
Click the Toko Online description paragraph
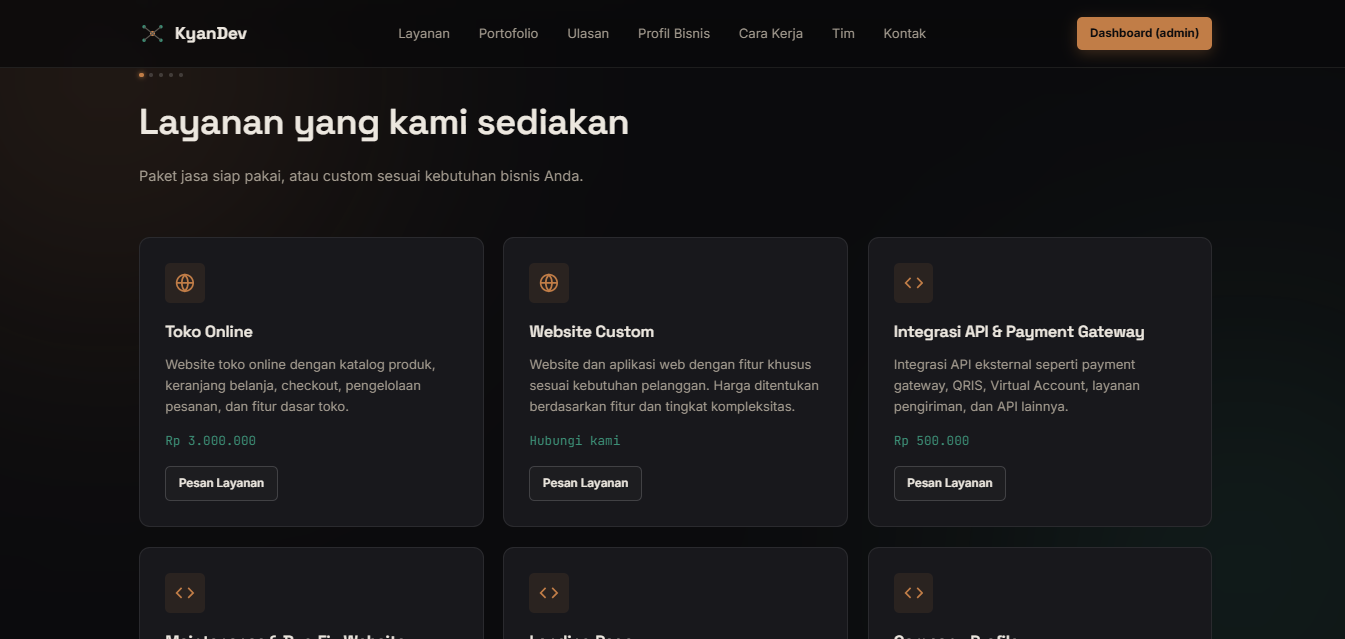point(300,386)
